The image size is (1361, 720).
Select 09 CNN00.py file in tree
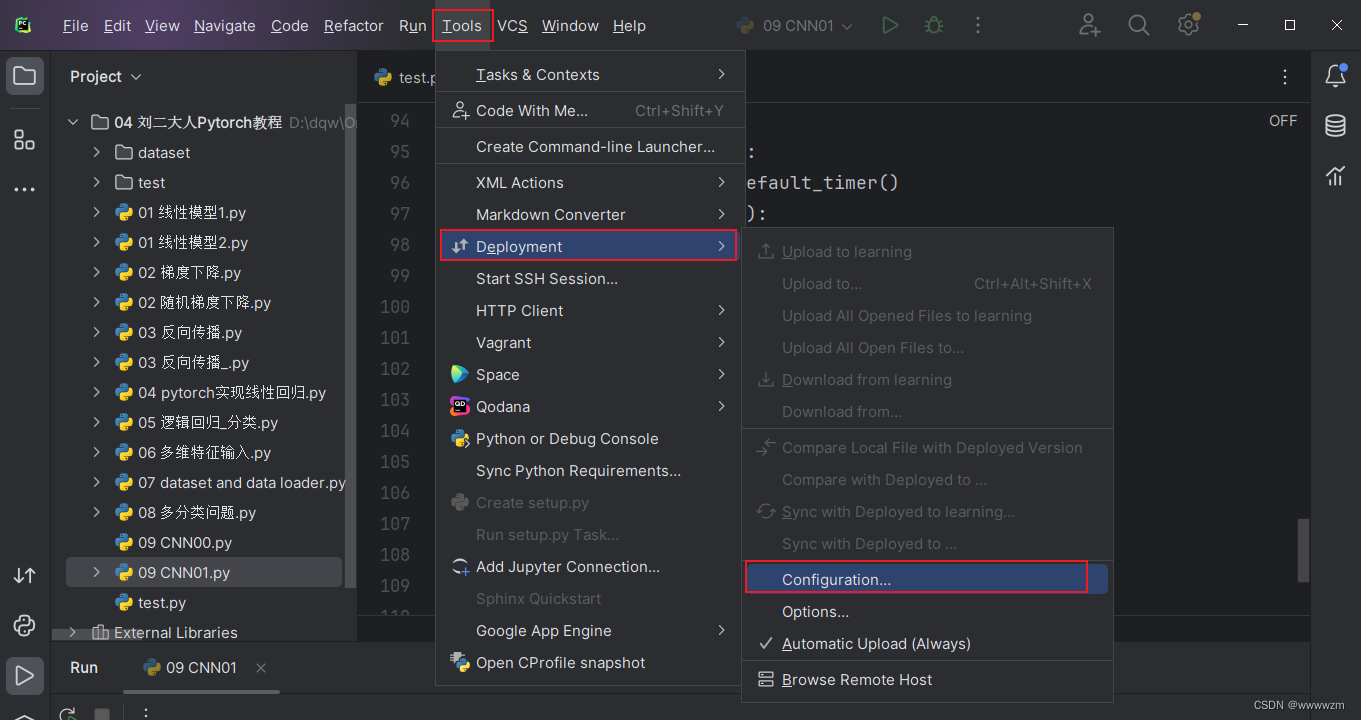click(185, 543)
